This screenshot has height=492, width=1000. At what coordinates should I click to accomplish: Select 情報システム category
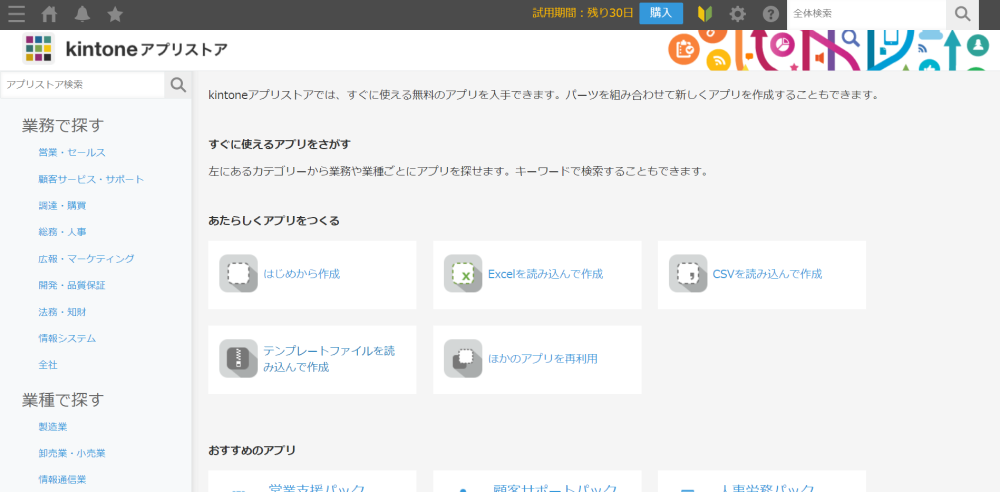(x=67, y=338)
